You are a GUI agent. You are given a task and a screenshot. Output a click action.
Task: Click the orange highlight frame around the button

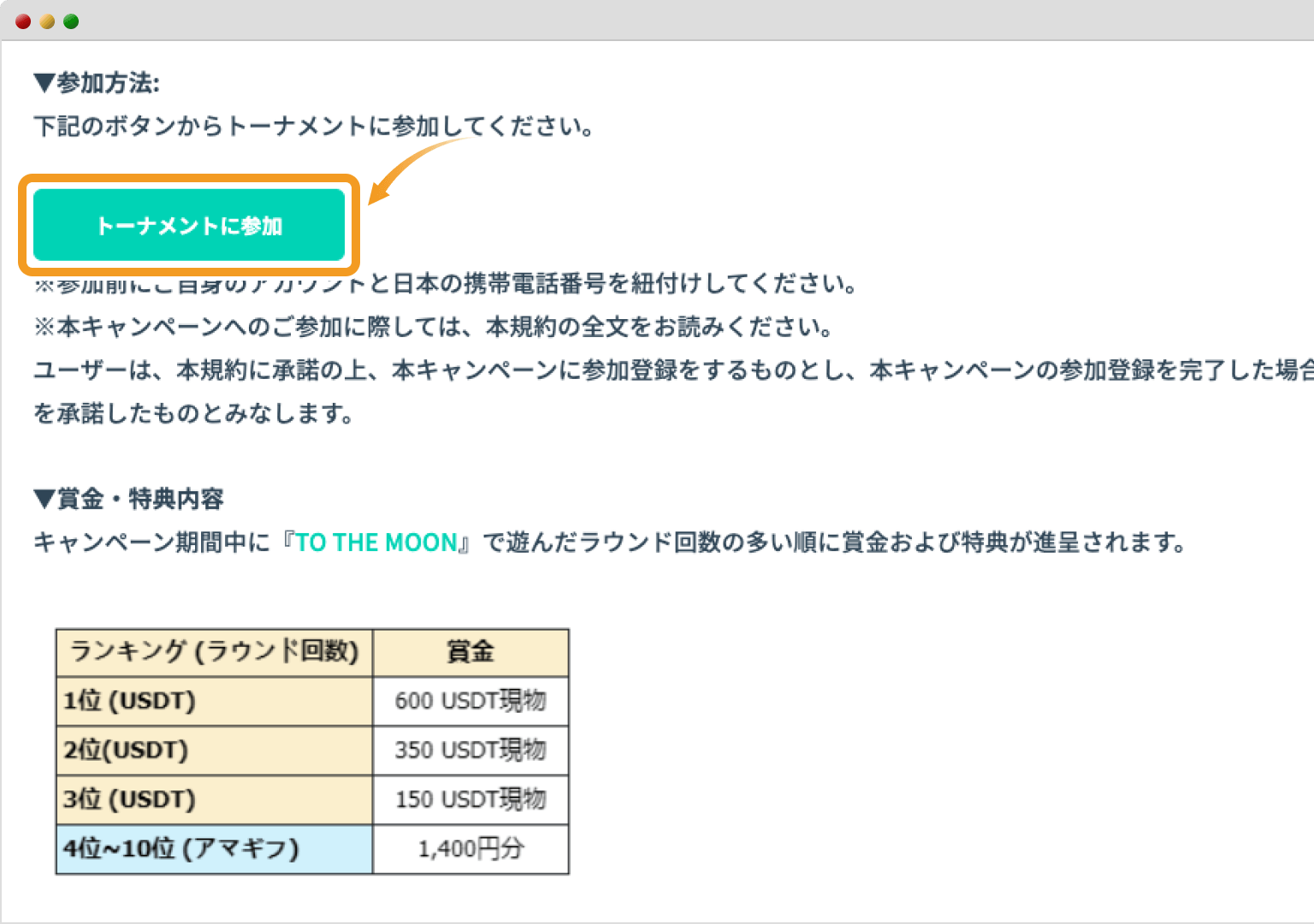click(x=190, y=175)
